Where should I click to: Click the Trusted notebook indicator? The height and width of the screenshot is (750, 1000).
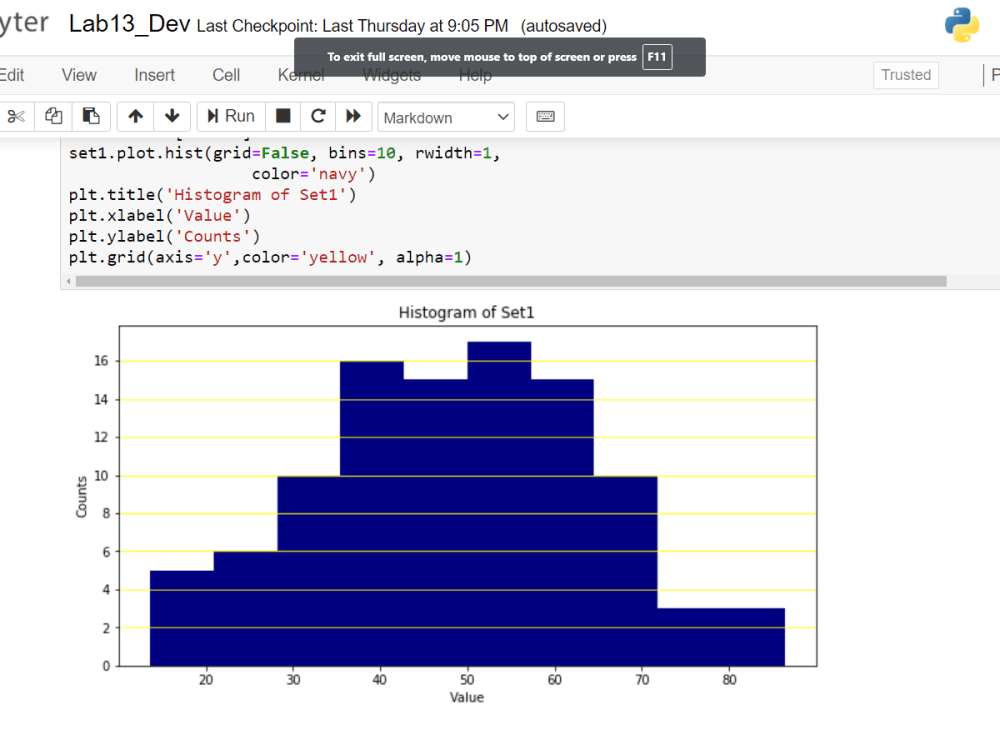pyautogui.click(x=906, y=75)
